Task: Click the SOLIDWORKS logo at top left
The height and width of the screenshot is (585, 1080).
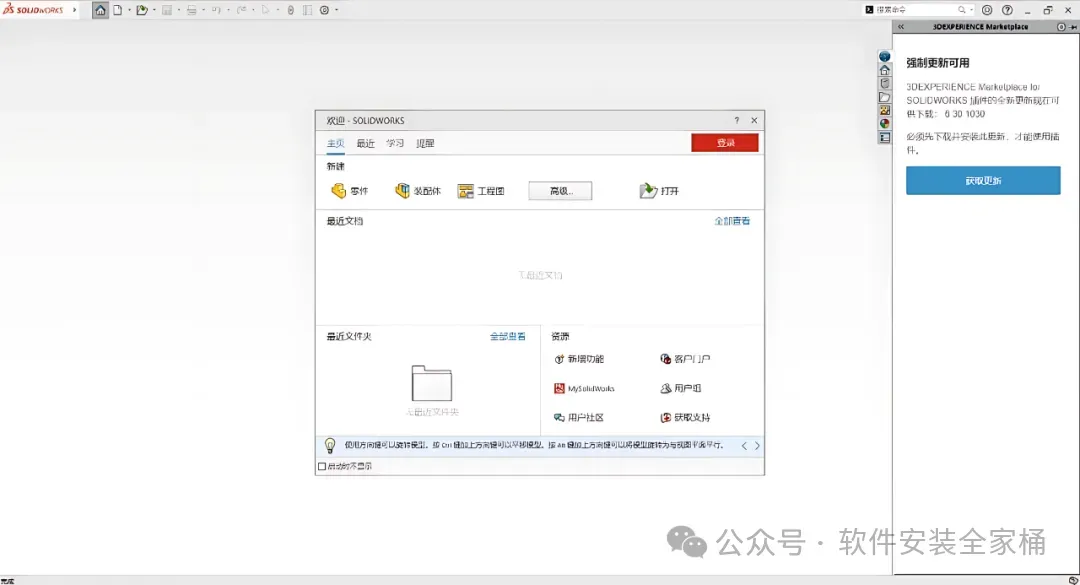Action: [x=34, y=10]
